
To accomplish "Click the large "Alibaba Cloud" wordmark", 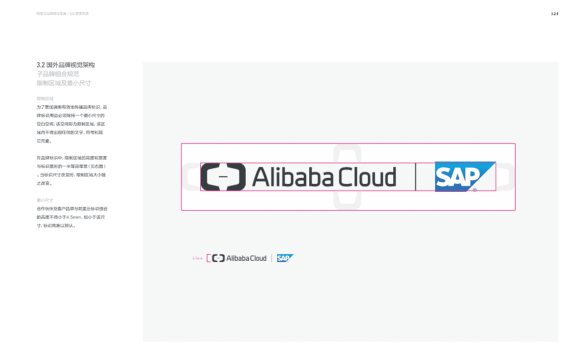I will [x=324, y=177].
